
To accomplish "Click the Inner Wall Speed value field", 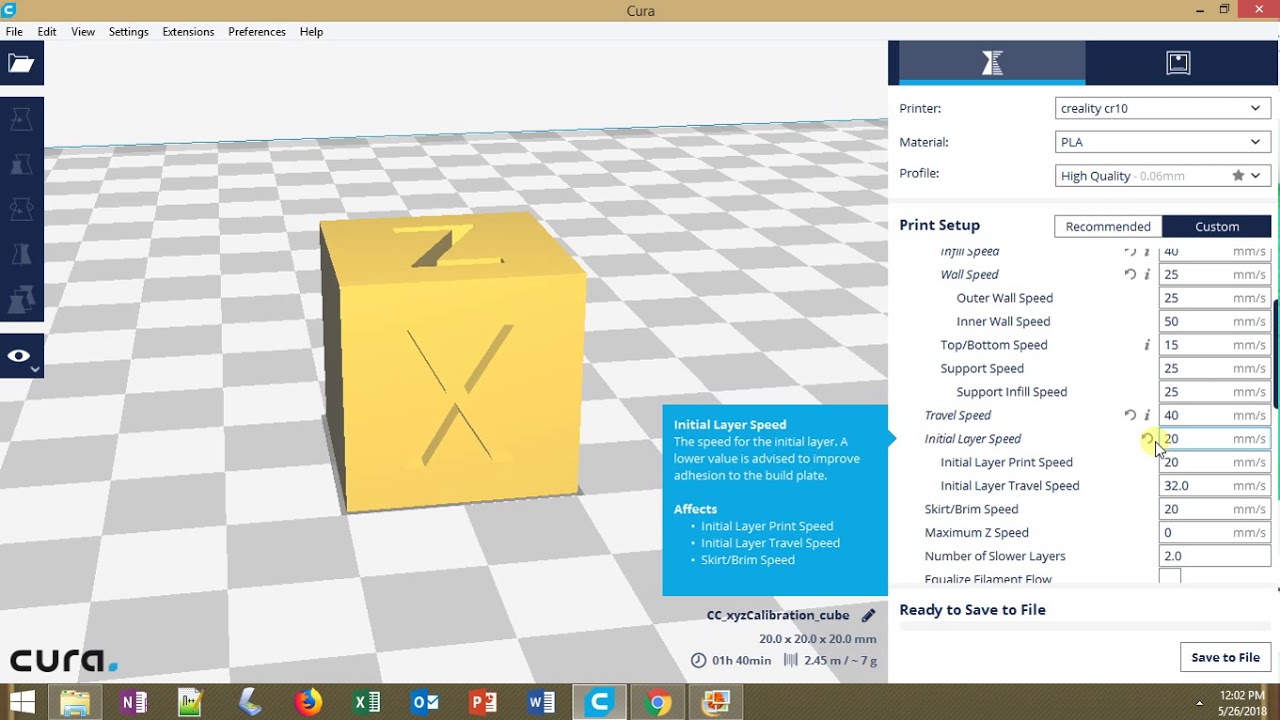I will click(x=1215, y=322).
